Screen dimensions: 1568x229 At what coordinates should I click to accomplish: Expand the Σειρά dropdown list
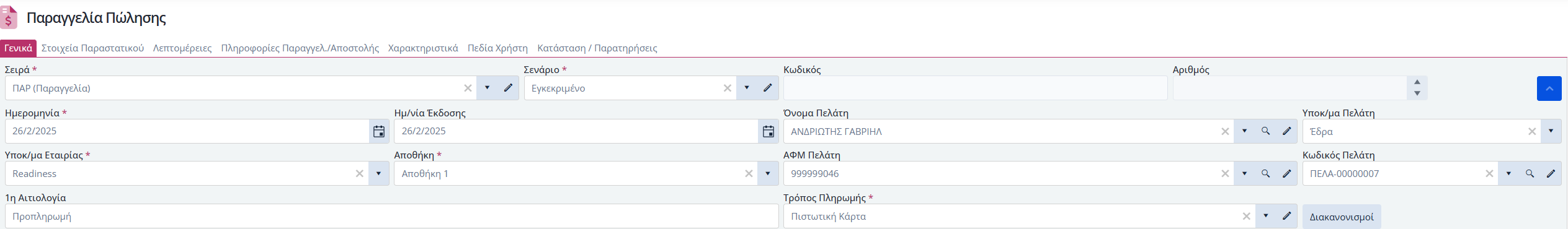(487, 88)
